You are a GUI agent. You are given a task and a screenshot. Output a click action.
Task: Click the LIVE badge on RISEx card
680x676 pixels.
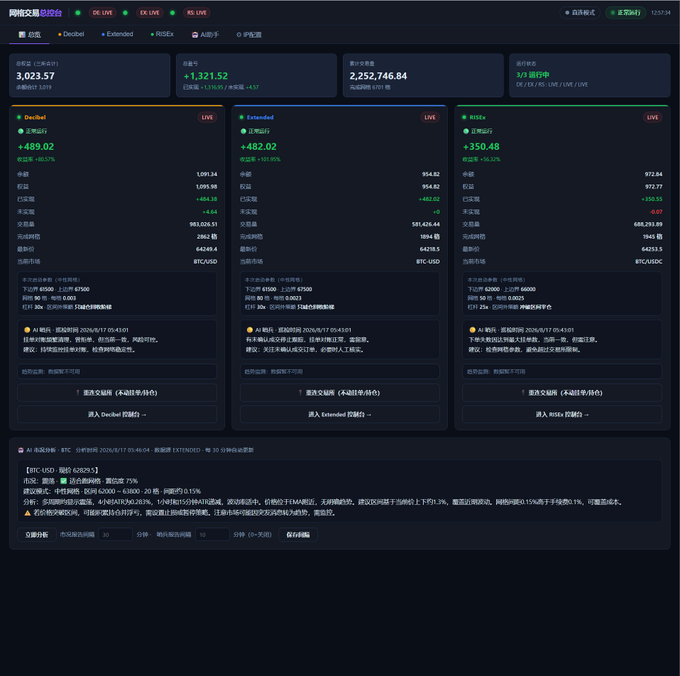coord(652,118)
